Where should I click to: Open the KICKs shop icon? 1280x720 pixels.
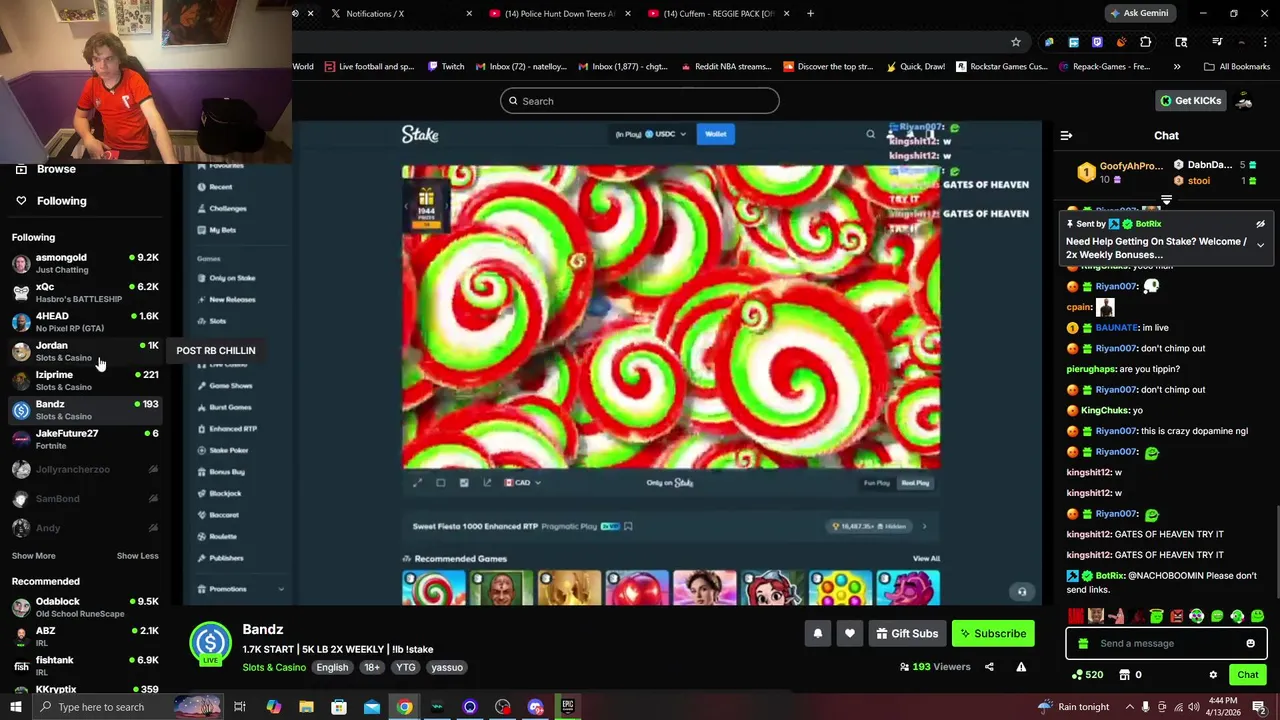tap(1124, 675)
